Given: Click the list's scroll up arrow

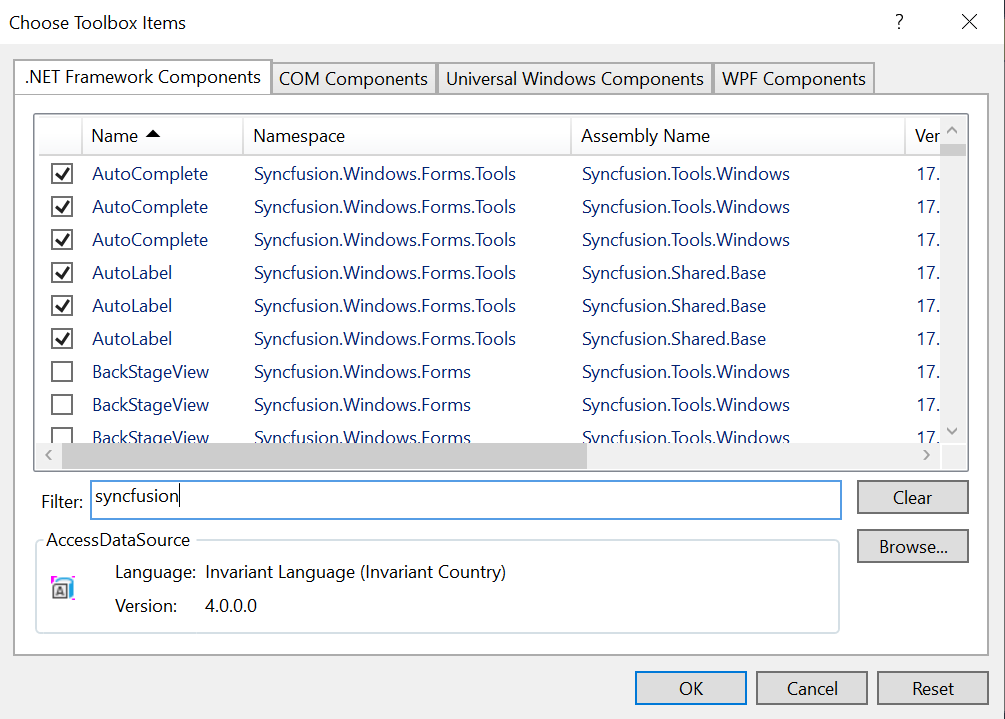Looking at the screenshot, I should [x=952, y=131].
